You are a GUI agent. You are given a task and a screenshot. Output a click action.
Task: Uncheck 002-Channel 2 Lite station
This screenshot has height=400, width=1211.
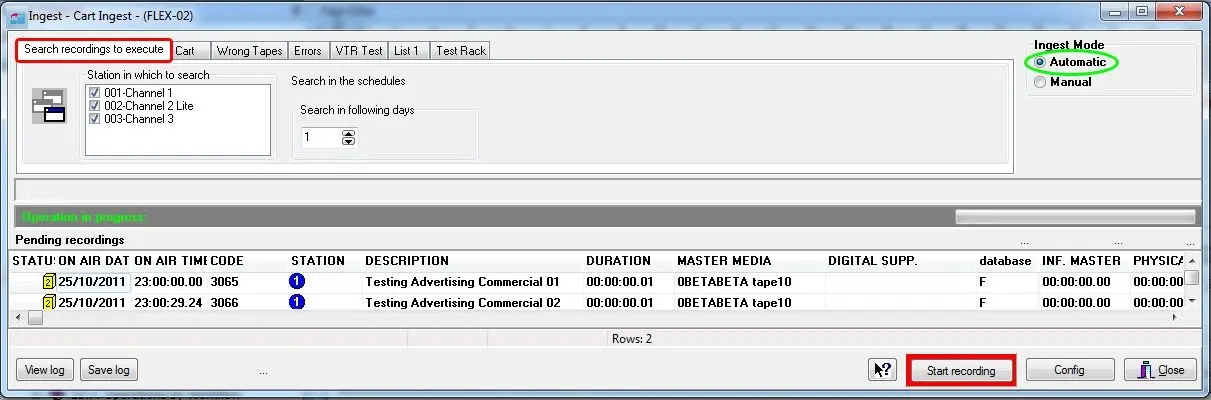point(95,105)
